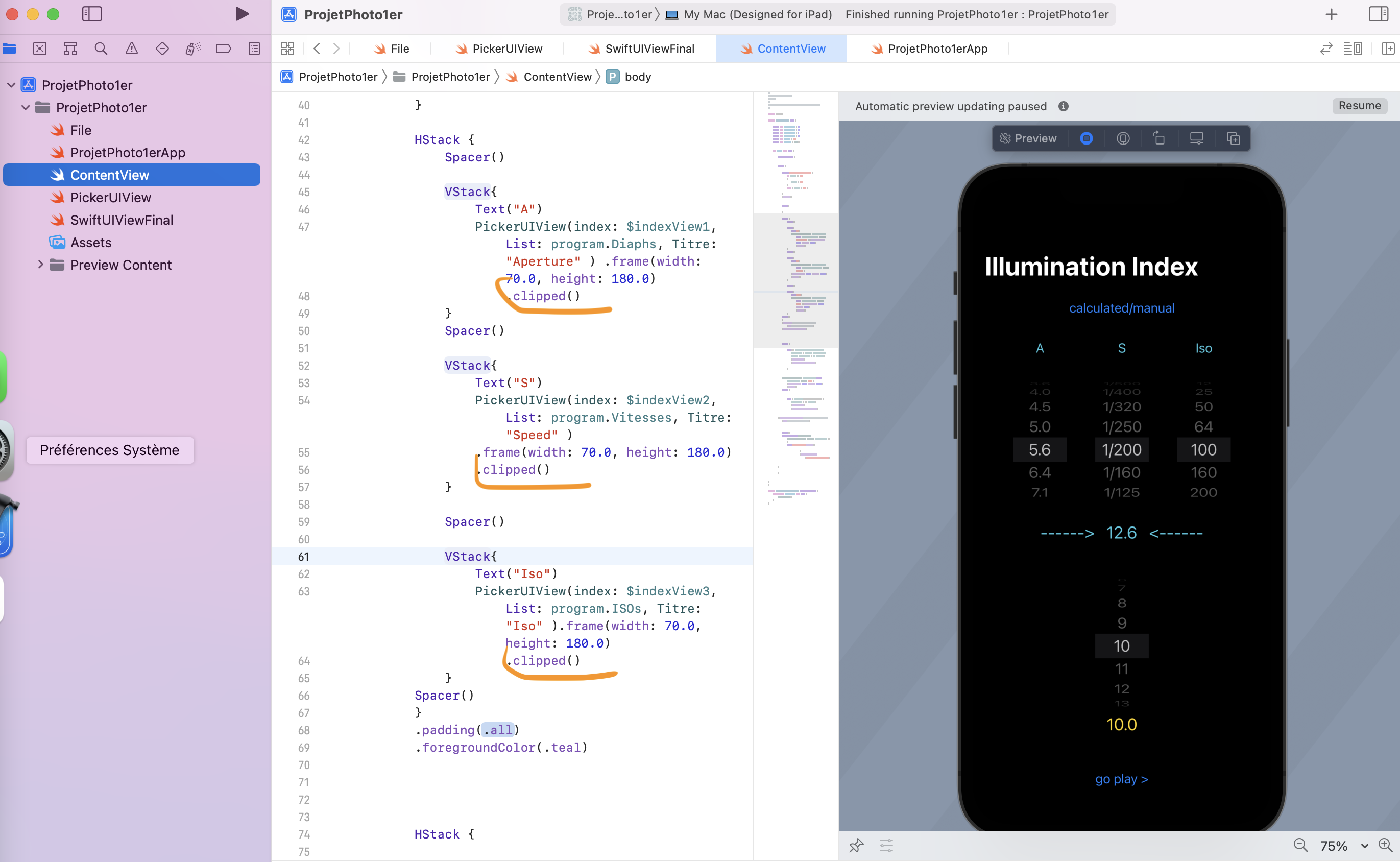This screenshot has width=1400, height=862.
Task: Click the Resume preview button
Action: point(1360,106)
